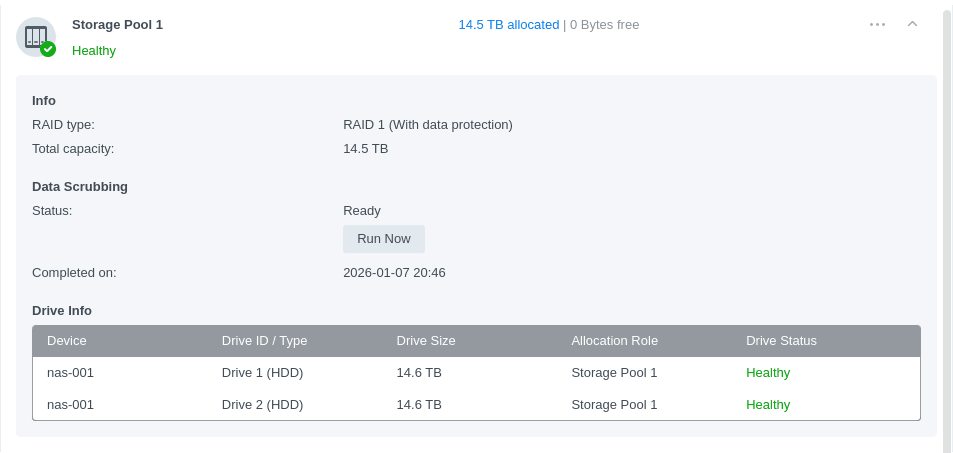The height and width of the screenshot is (453, 953).
Task: Click the Drive ID / Type column header
Action: [x=264, y=341]
